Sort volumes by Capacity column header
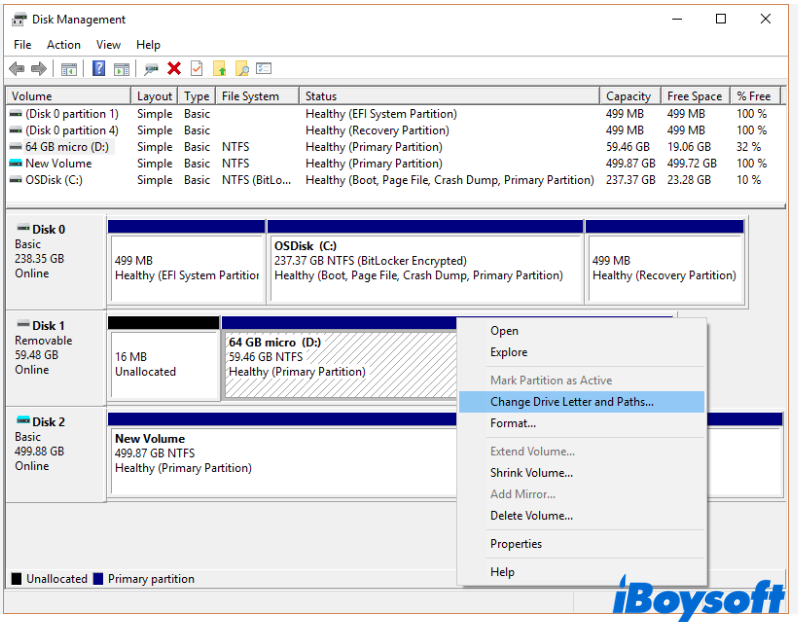798x622 pixels. click(628, 96)
